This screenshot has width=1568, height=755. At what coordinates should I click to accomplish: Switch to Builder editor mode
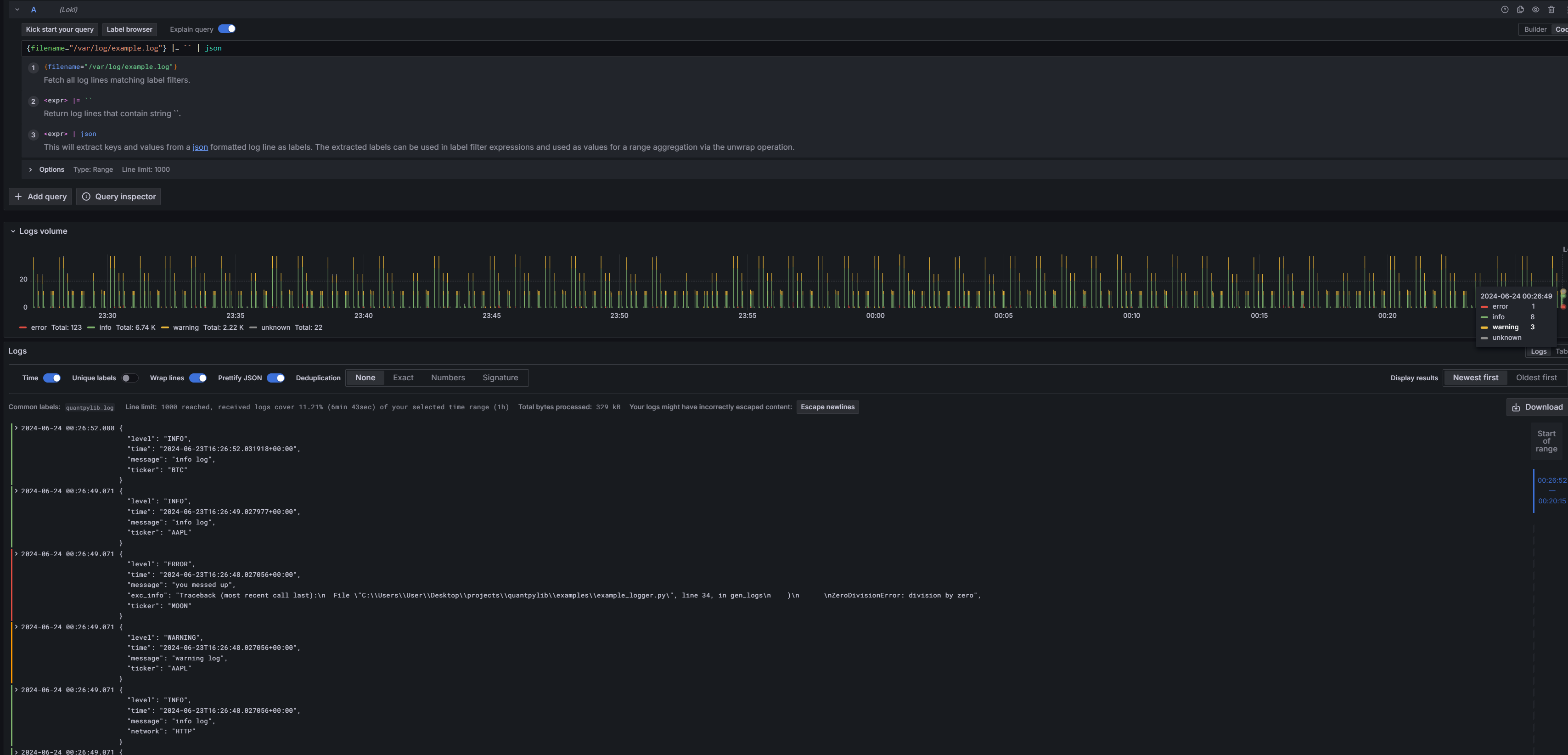[1535, 29]
